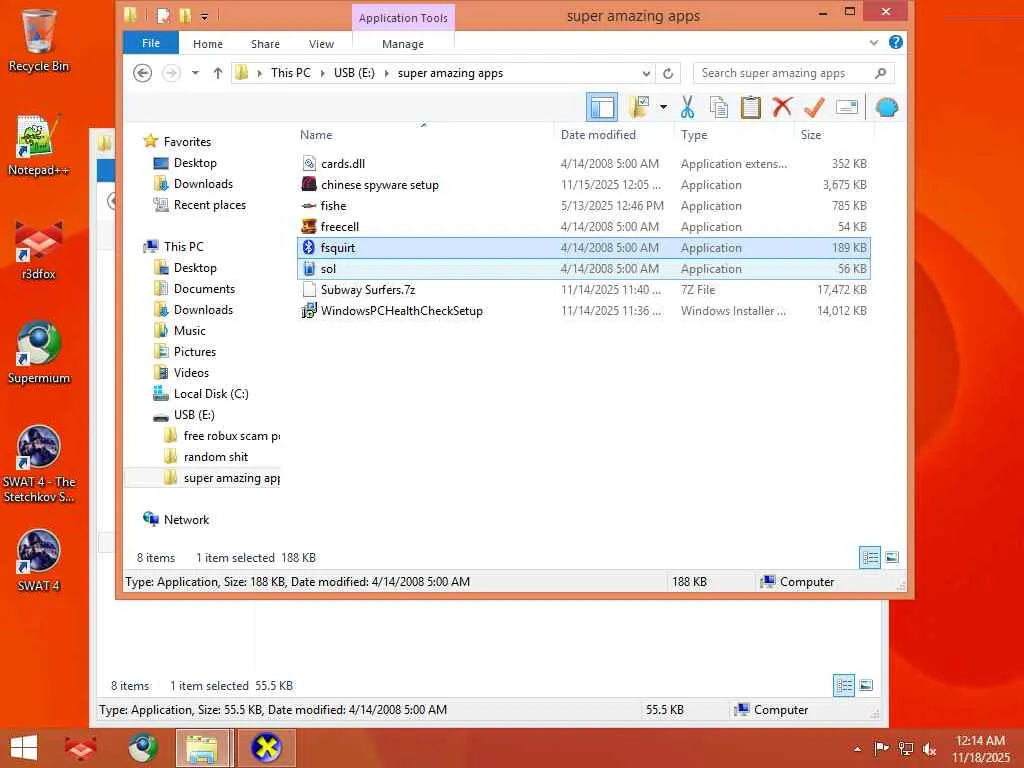The width and height of the screenshot is (1024, 768).
Task: Open the random shit folder in tree
Action: (216, 456)
